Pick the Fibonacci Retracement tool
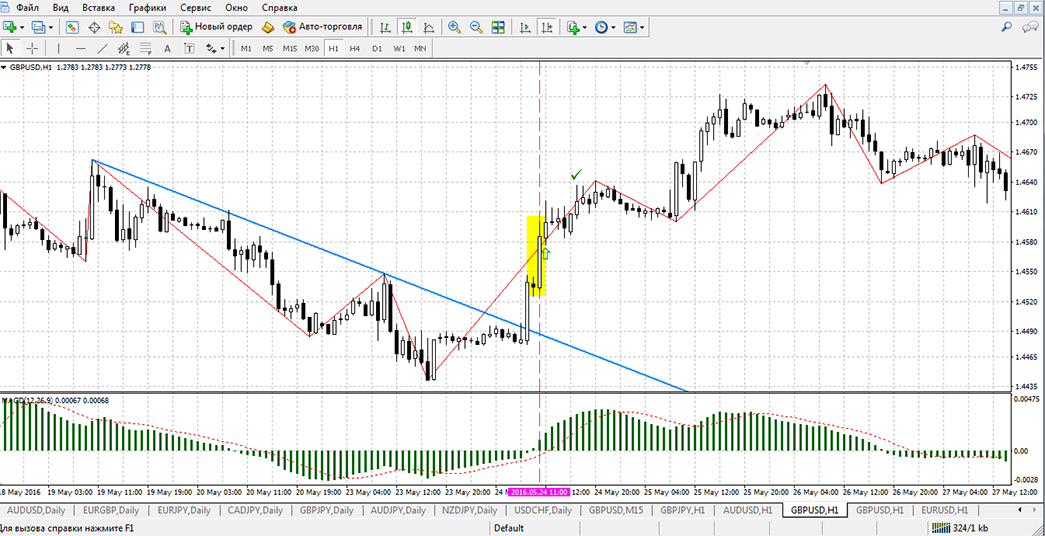1045x536 pixels. pos(145,49)
